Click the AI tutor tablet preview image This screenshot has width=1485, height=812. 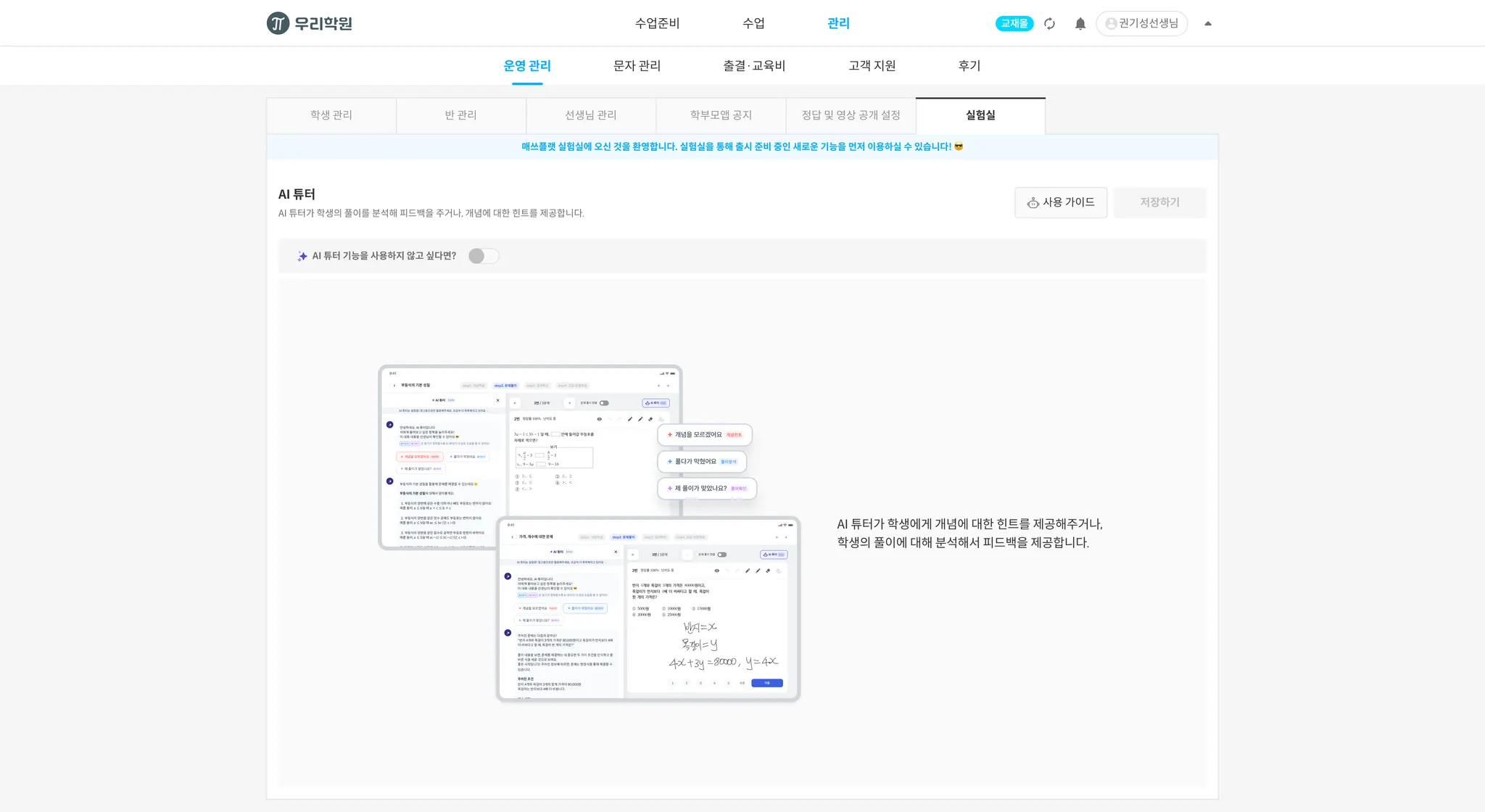[589, 533]
